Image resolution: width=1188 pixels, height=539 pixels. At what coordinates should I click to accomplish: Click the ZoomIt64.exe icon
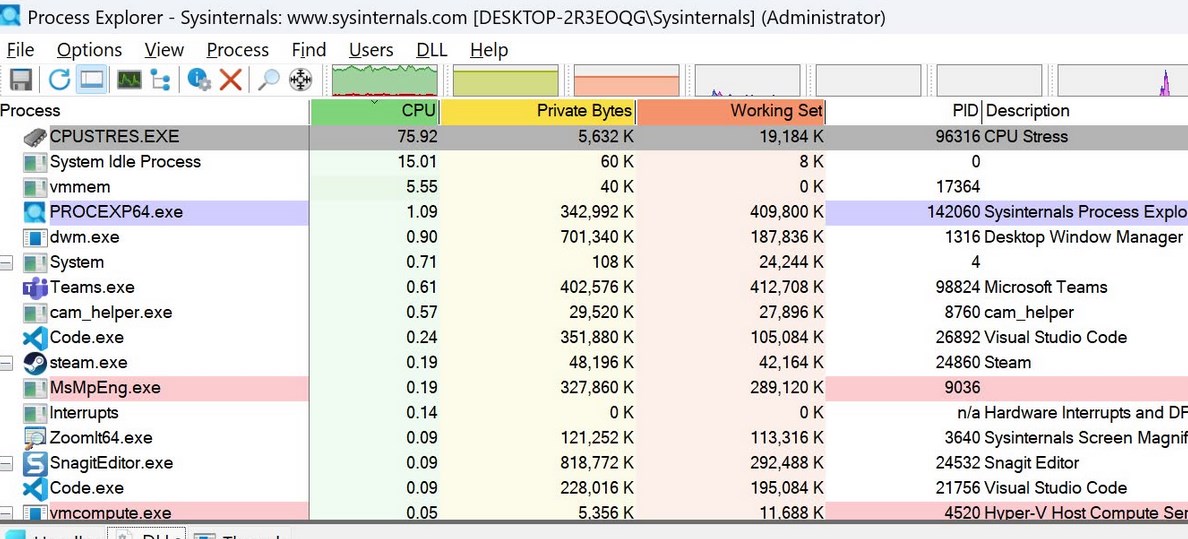pyautogui.click(x=35, y=437)
